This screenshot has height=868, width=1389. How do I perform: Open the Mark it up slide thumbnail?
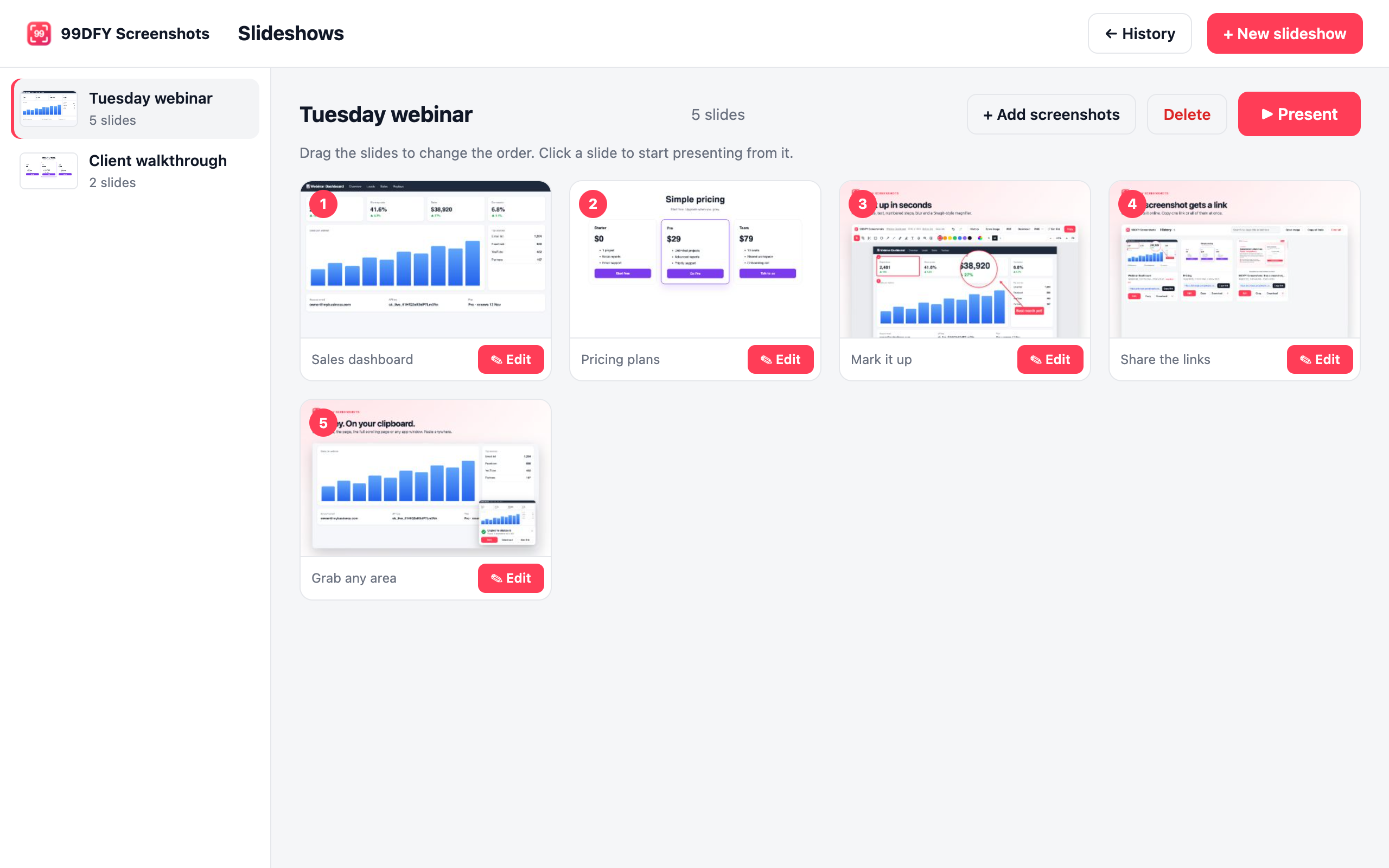964,259
